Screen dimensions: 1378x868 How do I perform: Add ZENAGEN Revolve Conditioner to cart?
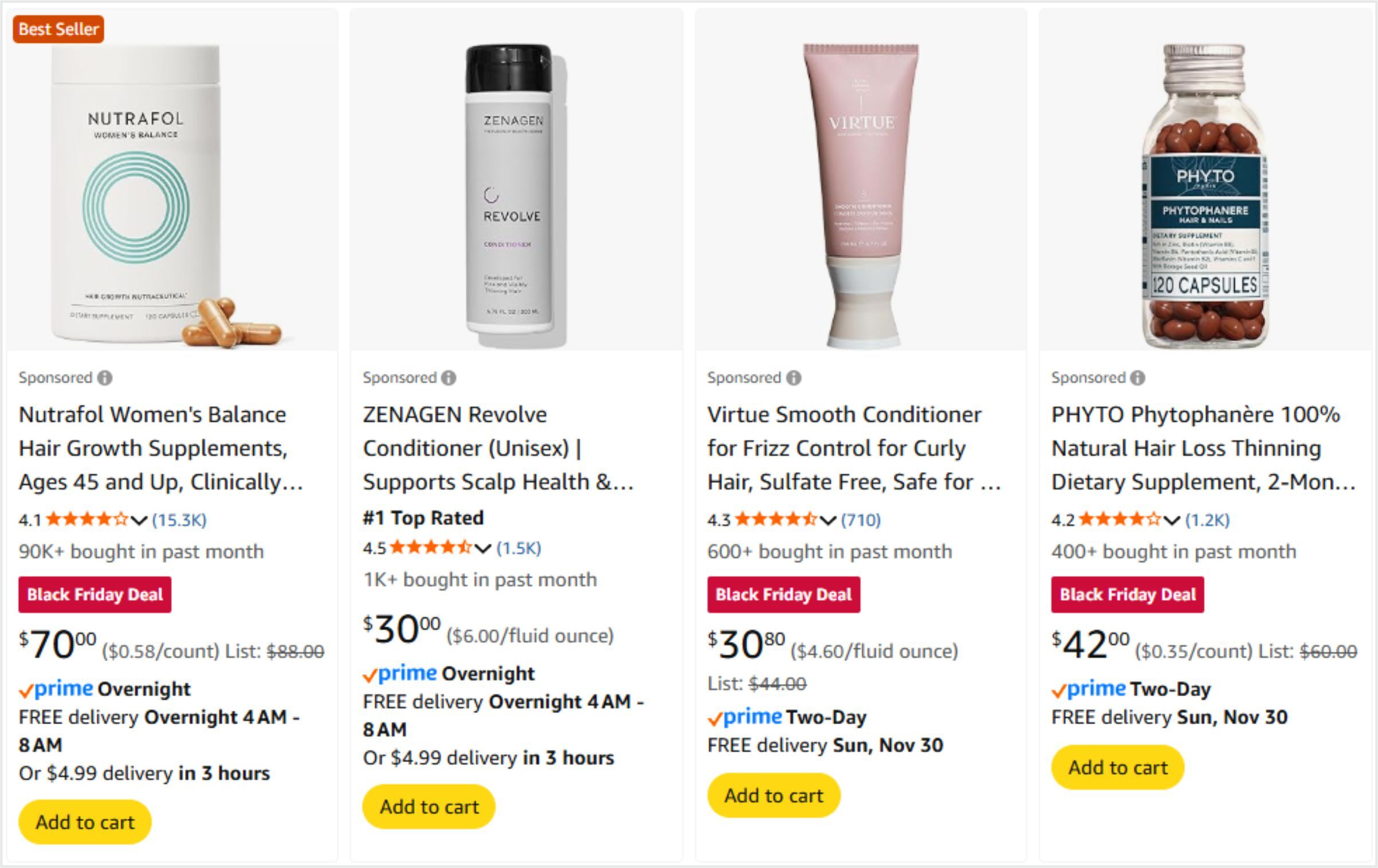pyautogui.click(x=429, y=807)
